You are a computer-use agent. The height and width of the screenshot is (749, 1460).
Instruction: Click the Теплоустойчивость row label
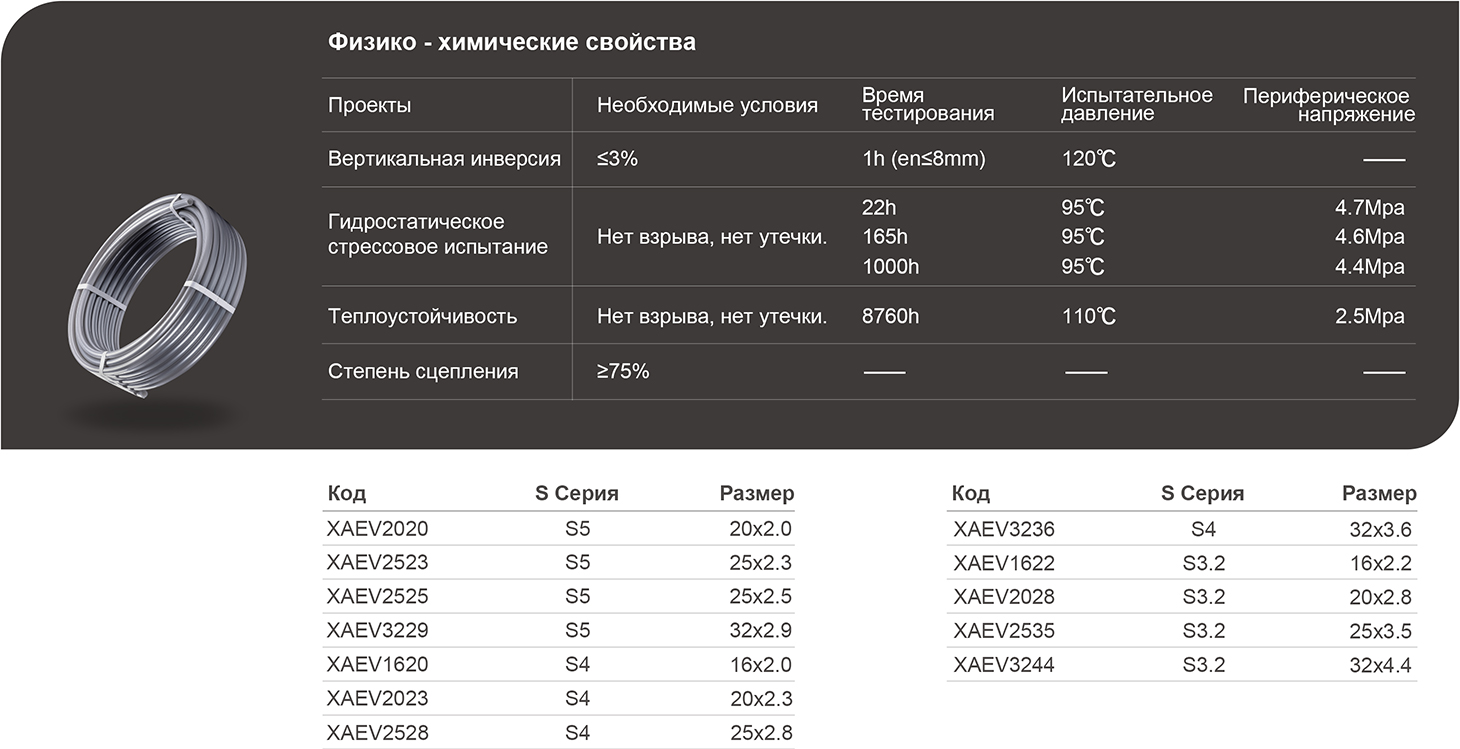coord(422,317)
